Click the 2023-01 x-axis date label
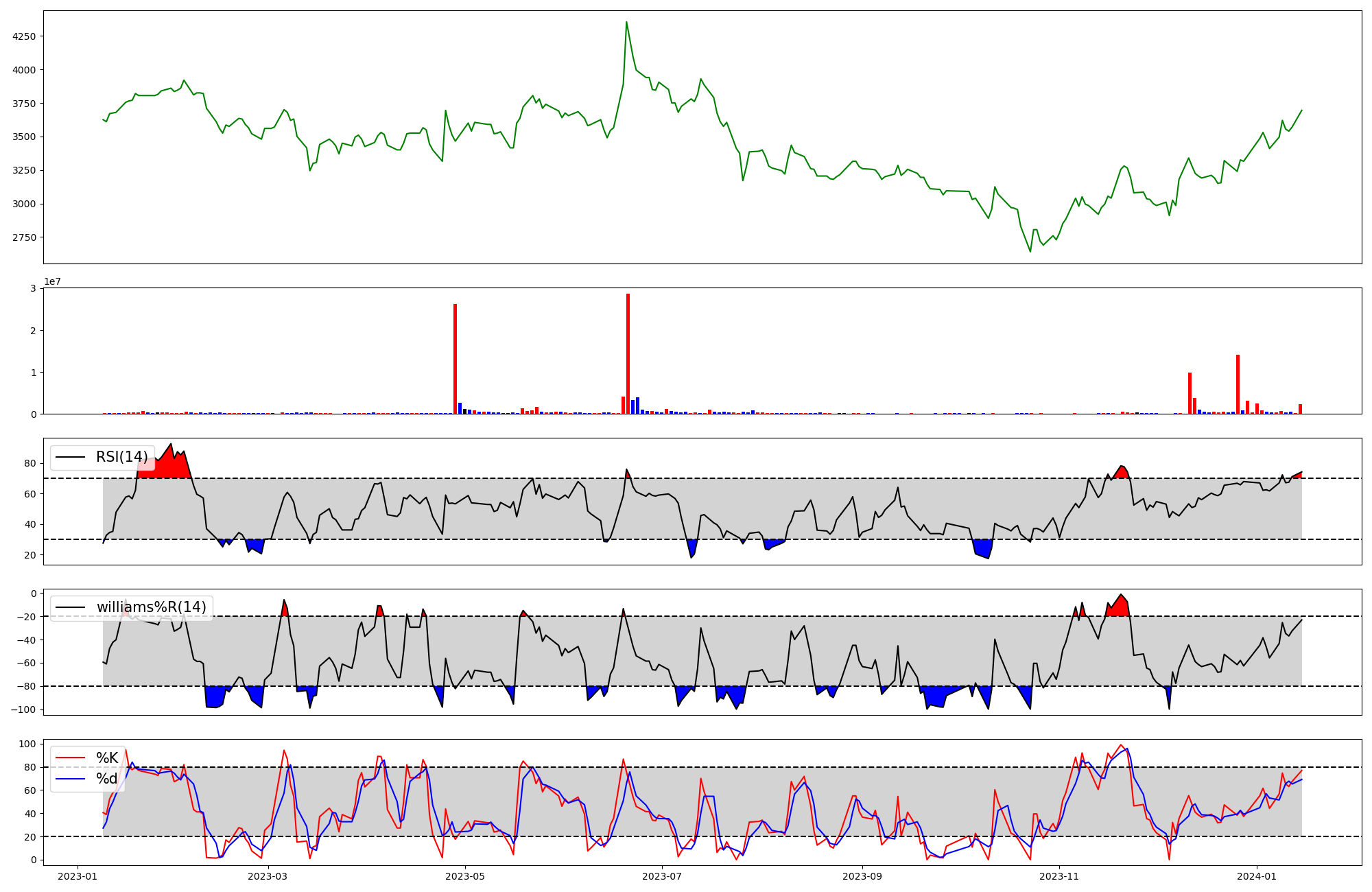Viewport: 1372px width, 892px height. tap(78, 876)
